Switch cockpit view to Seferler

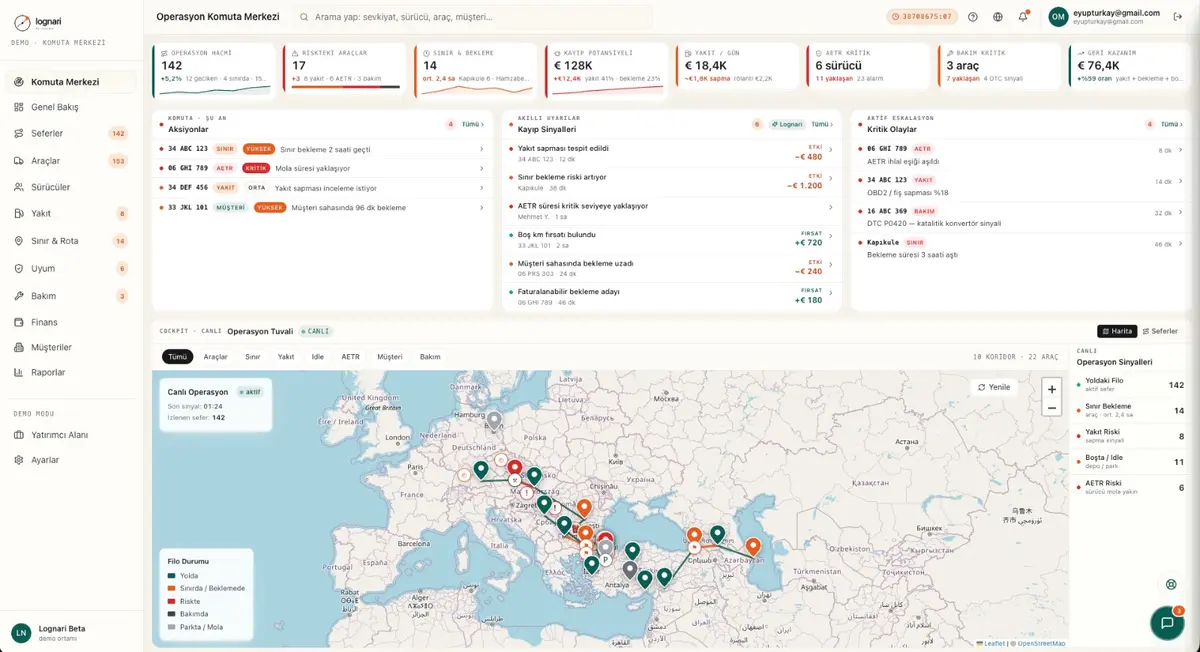(1161, 331)
